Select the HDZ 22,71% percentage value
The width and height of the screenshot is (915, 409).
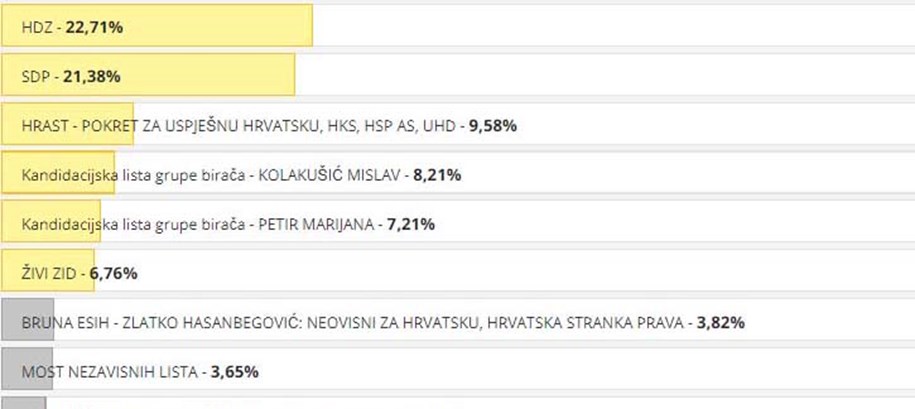point(94,27)
